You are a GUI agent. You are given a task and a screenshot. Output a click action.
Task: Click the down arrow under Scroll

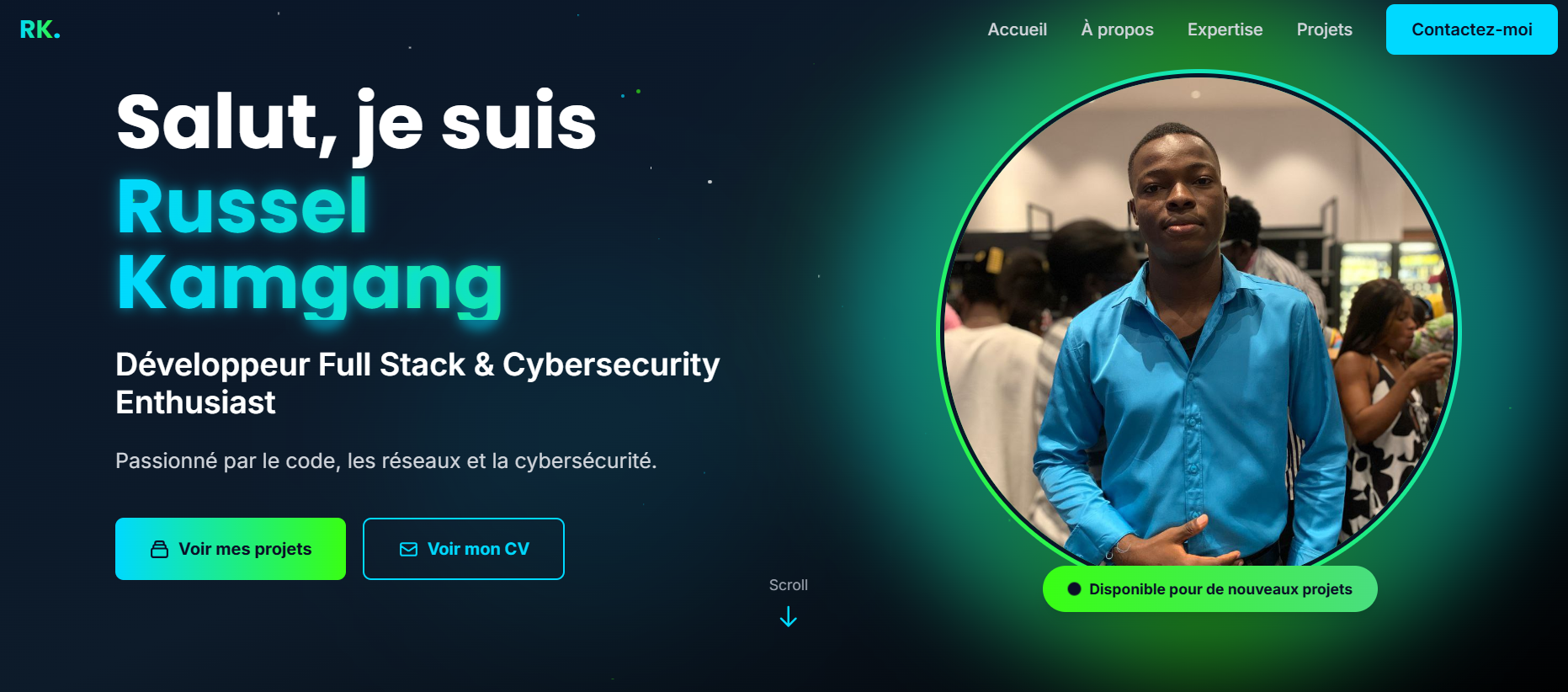tap(788, 617)
